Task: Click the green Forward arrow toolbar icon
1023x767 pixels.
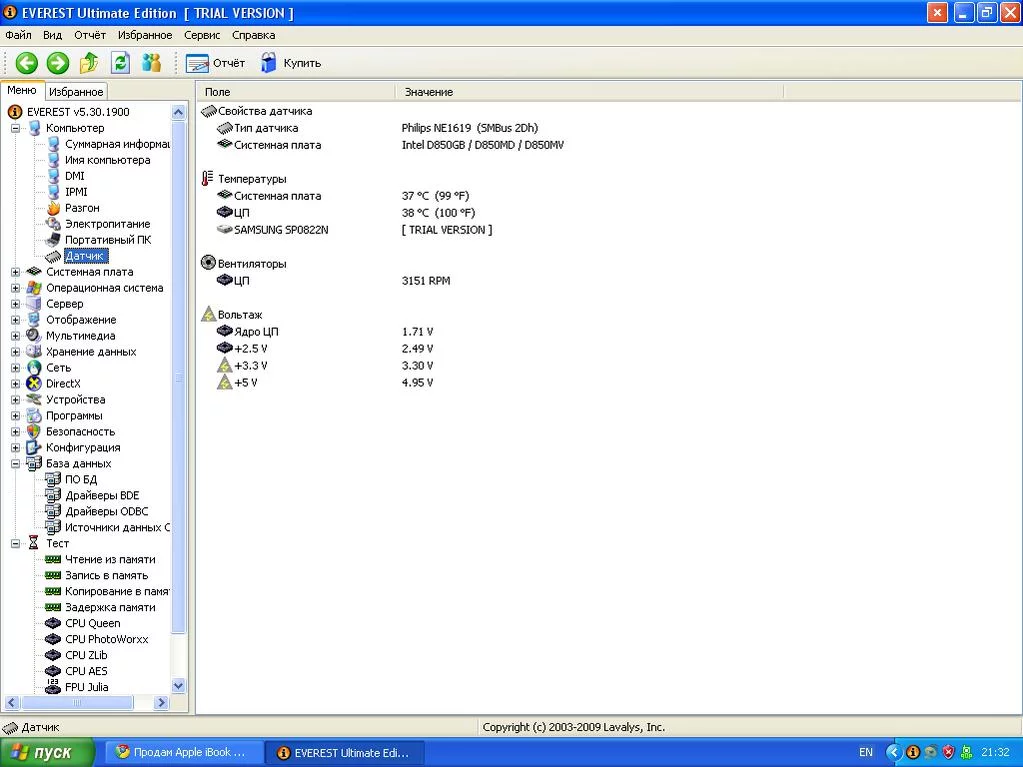Action: [57, 63]
